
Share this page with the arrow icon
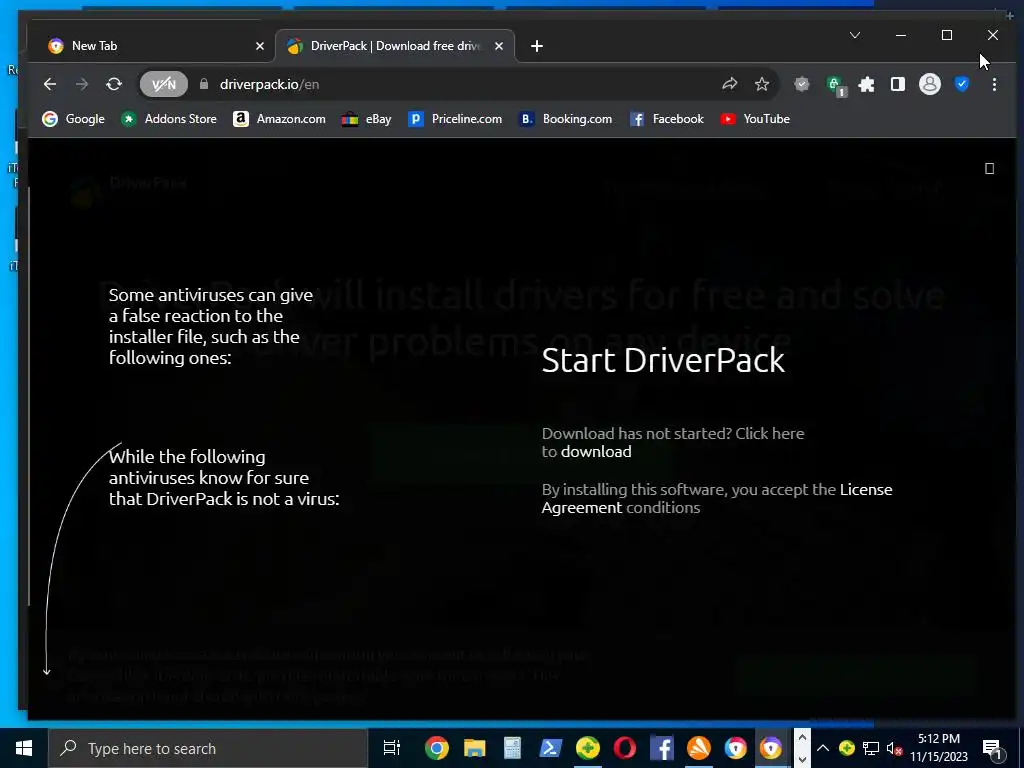(729, 84)
